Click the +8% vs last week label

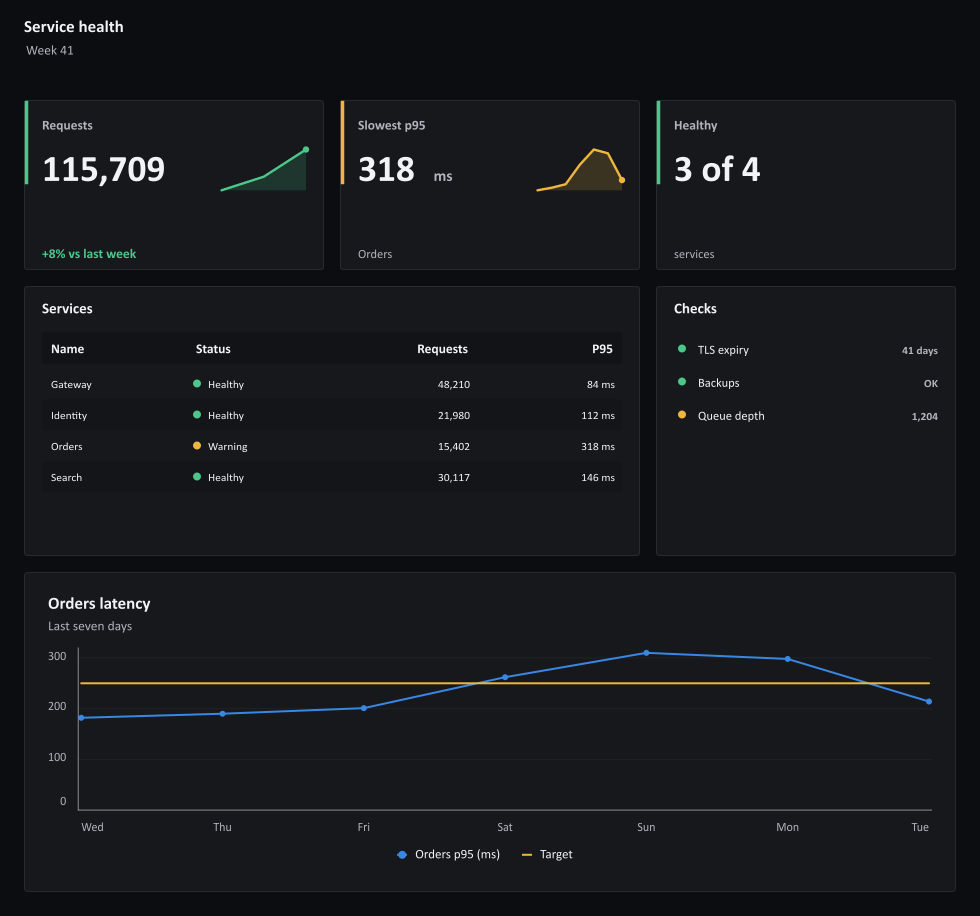tap(89, 254)
